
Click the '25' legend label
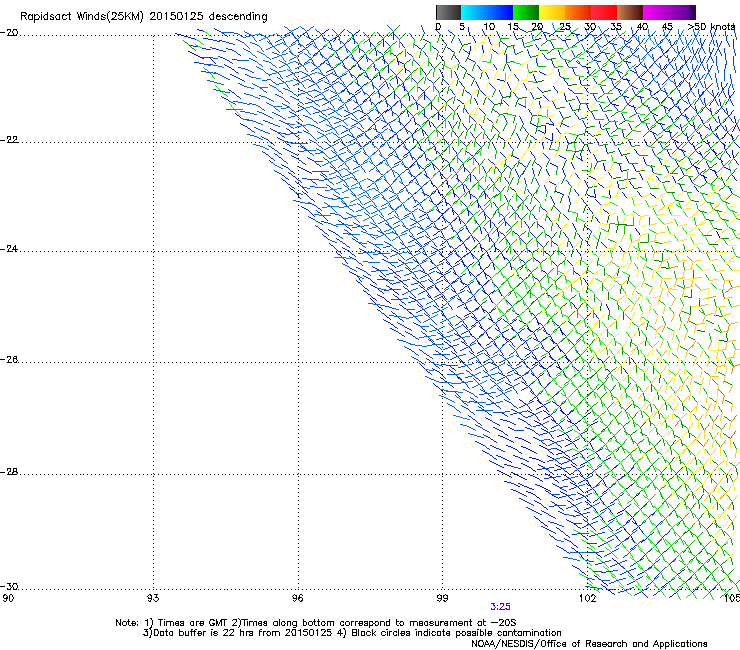click(x=565, y=27)
